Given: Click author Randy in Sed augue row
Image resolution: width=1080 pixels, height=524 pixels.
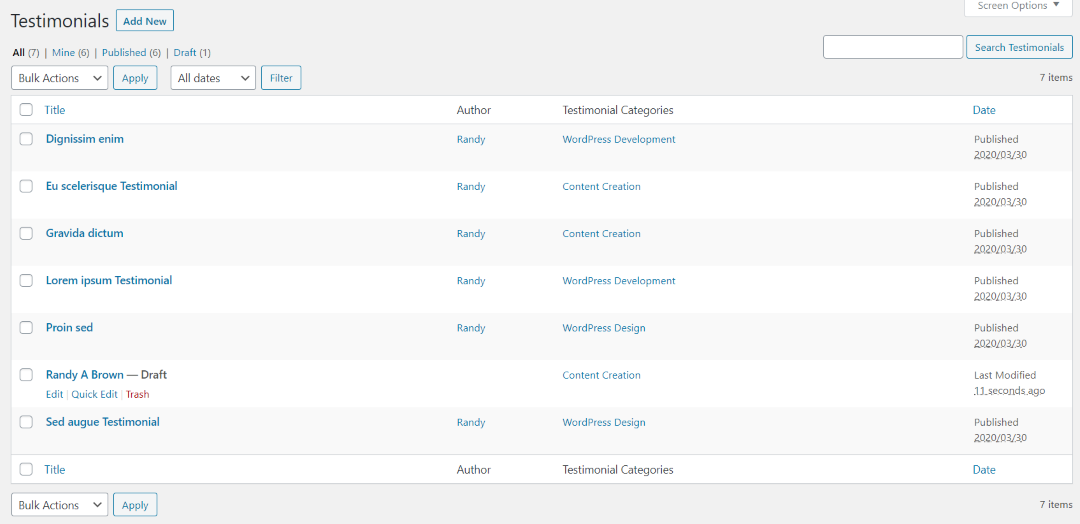Looking at the screenshot, I should pos(471,422).
